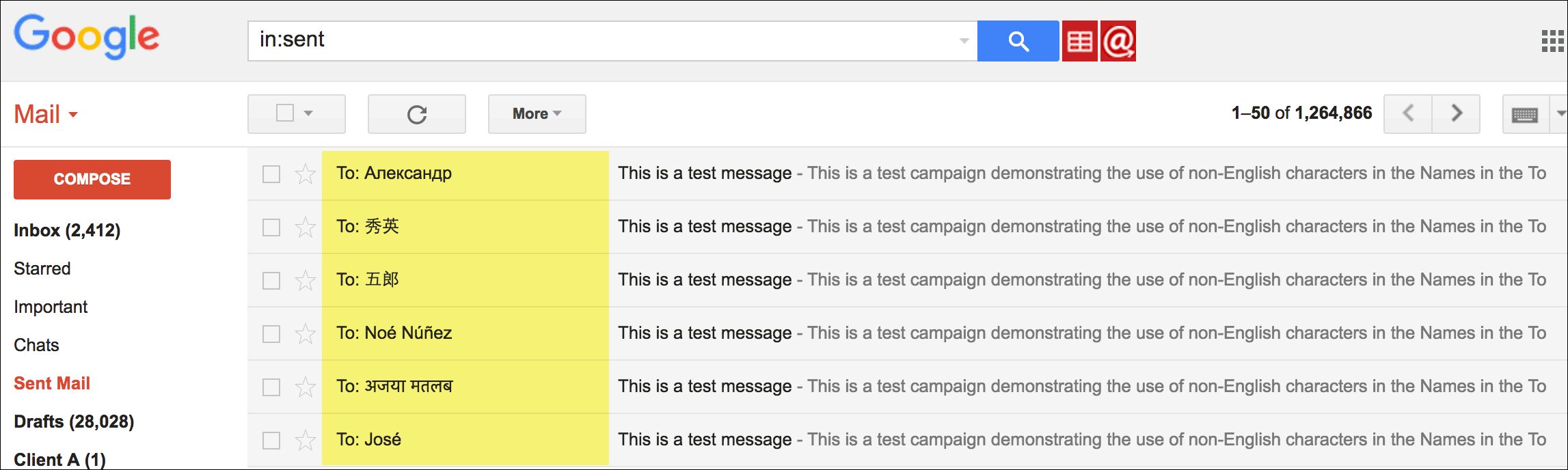Image resolution: width=1568 pixels, height=470 pixels.
Task: Go to Drafts folder
Action: pos(74,421)
